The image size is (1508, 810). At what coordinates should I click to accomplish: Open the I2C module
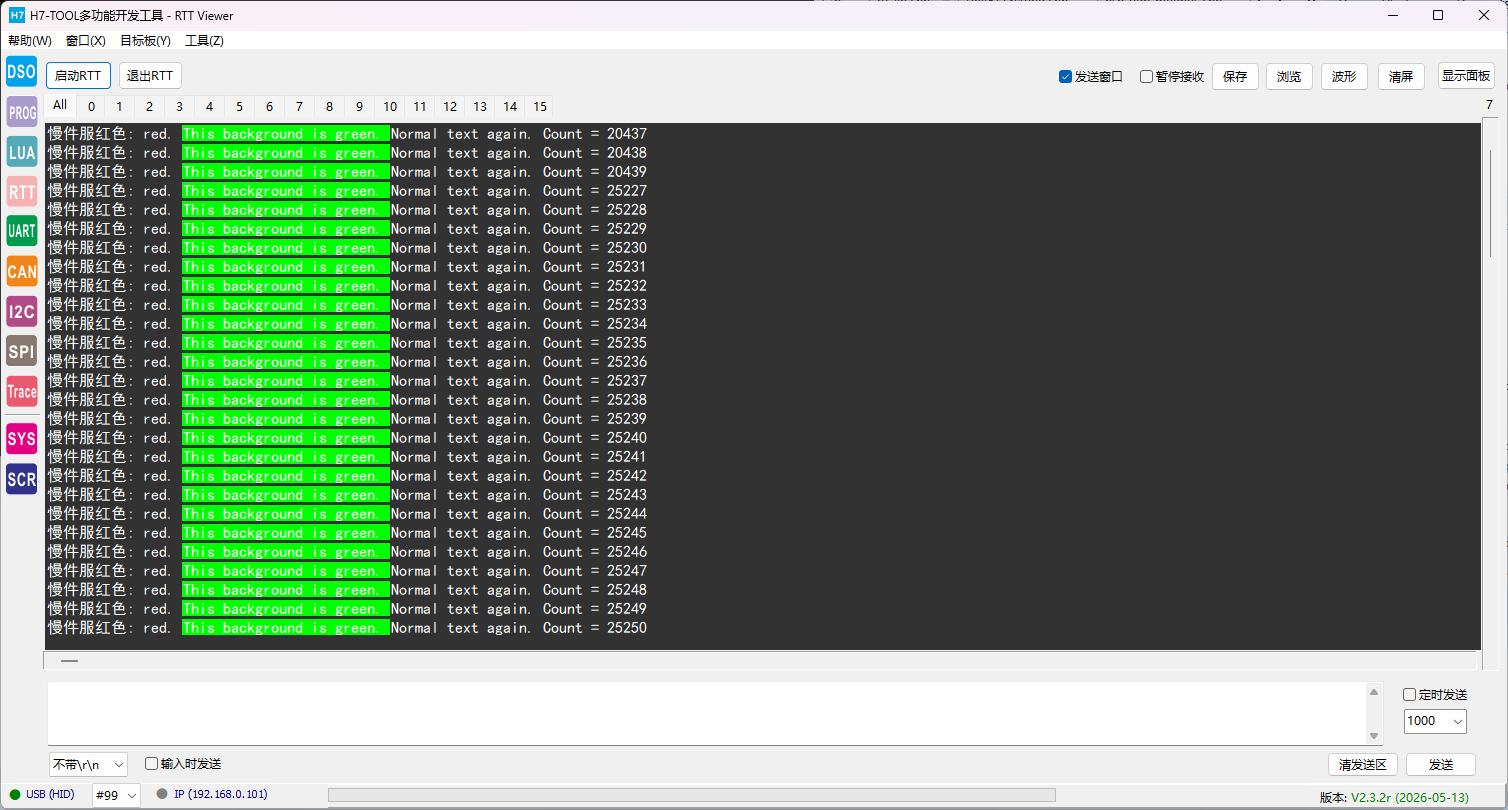(21, 311)
